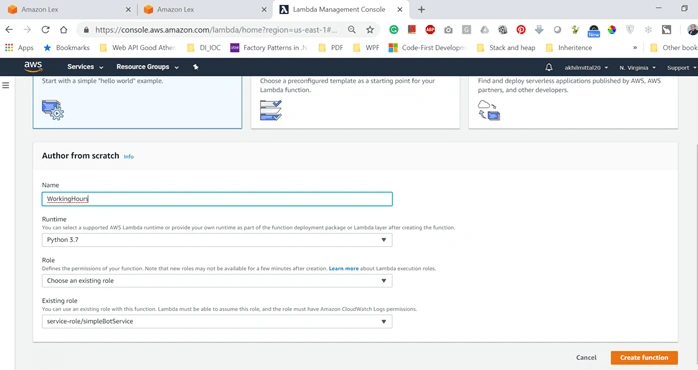The width and height of the screenshot is (698, 370).
Task: Select the Author from scratch card icon
Action: pyautogui.click(x=53, y=110)
